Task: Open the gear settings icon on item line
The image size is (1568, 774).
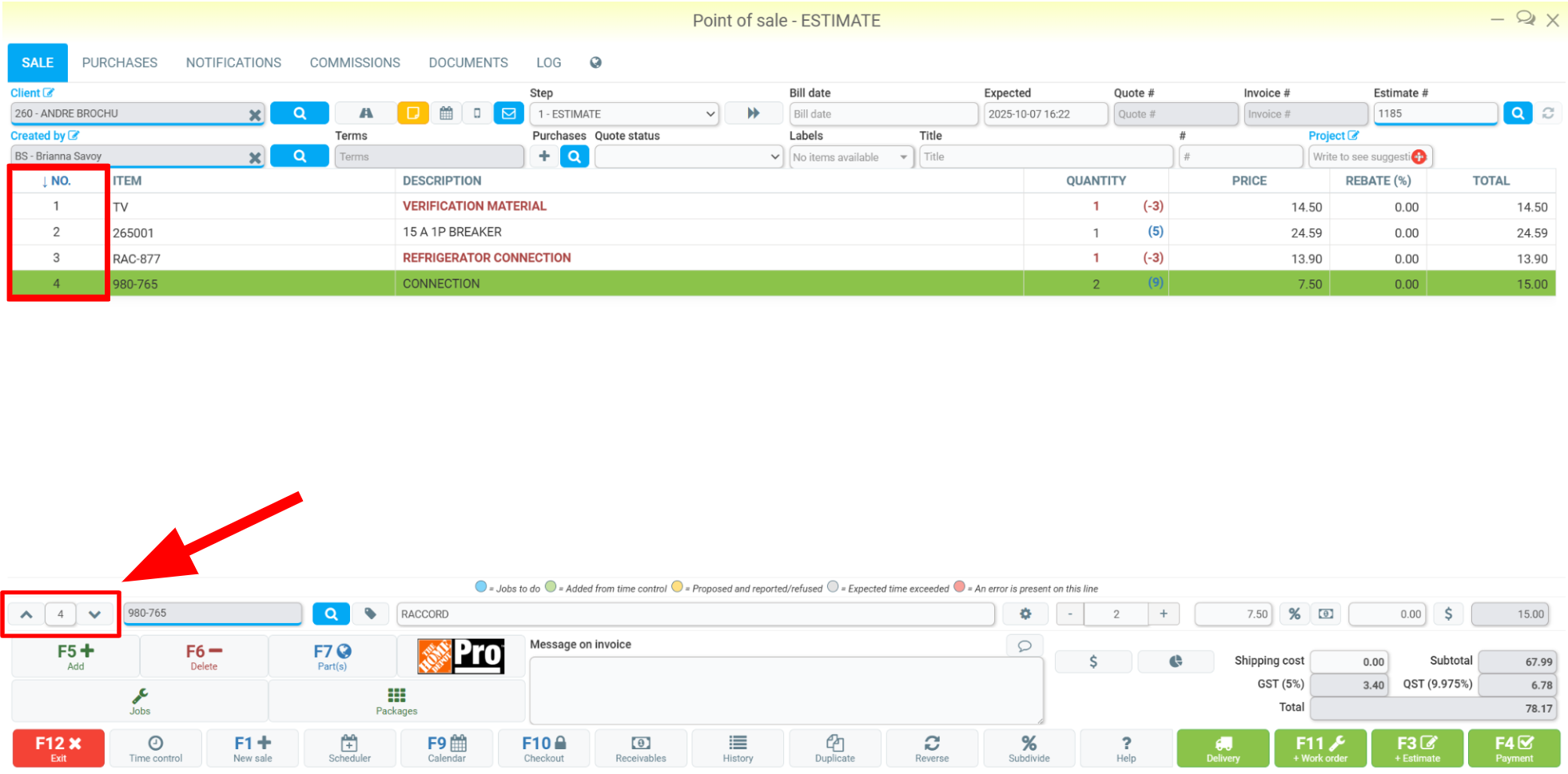Action: [x=1025, y=613]
